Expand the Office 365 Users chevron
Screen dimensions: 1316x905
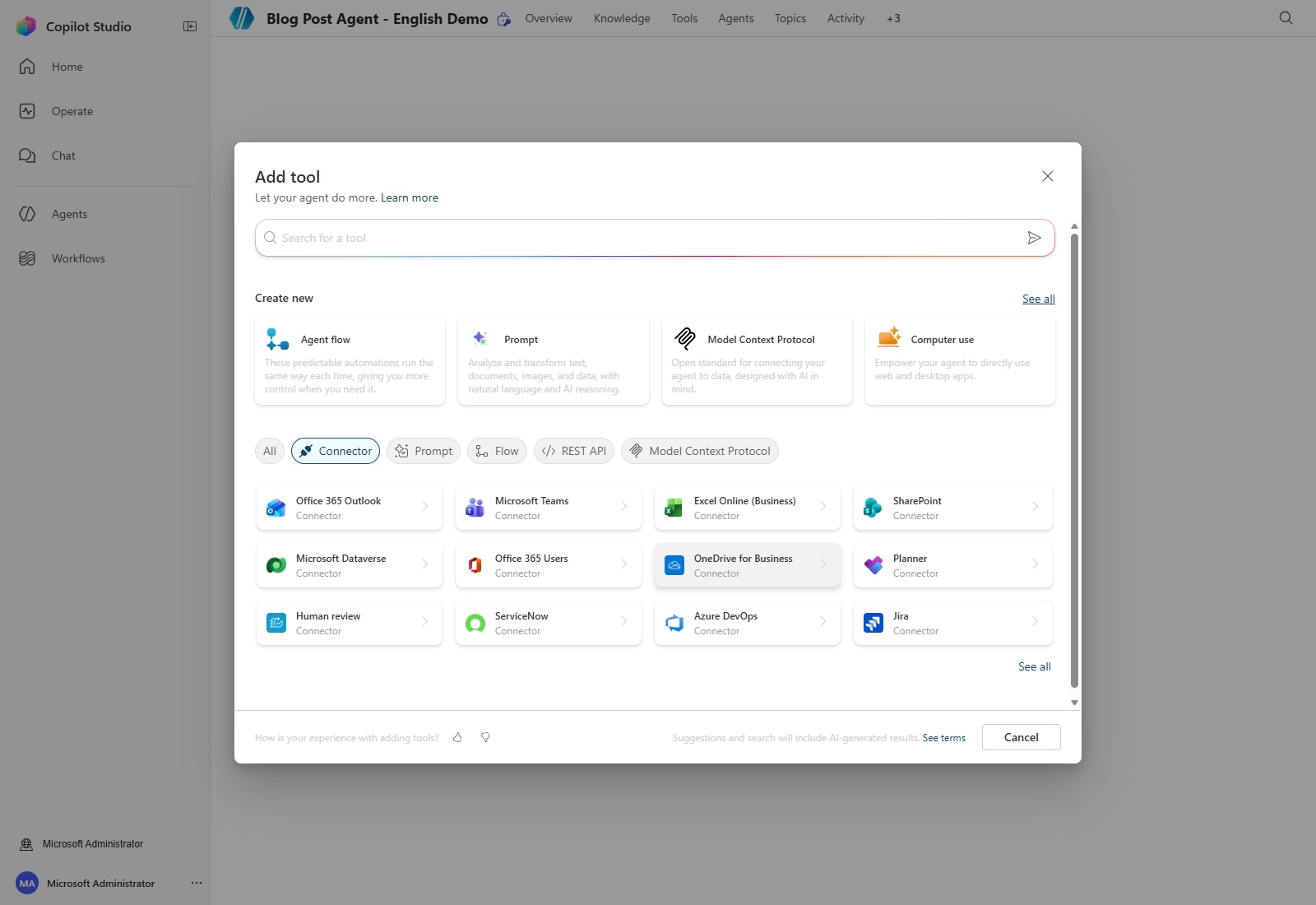[624, 564]
